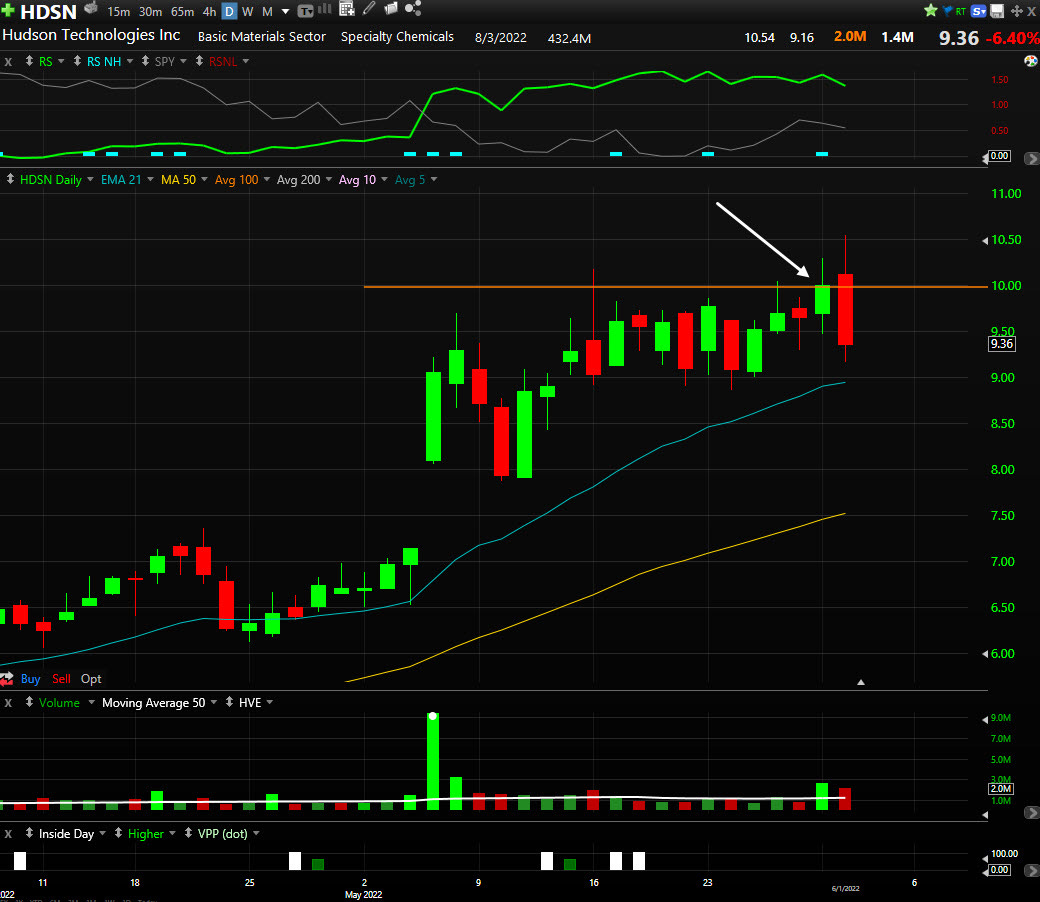Click the small triangle marker at 10.50 on price scale
The height and width of the screenshot is (902, 1040).
pos(985,241)
